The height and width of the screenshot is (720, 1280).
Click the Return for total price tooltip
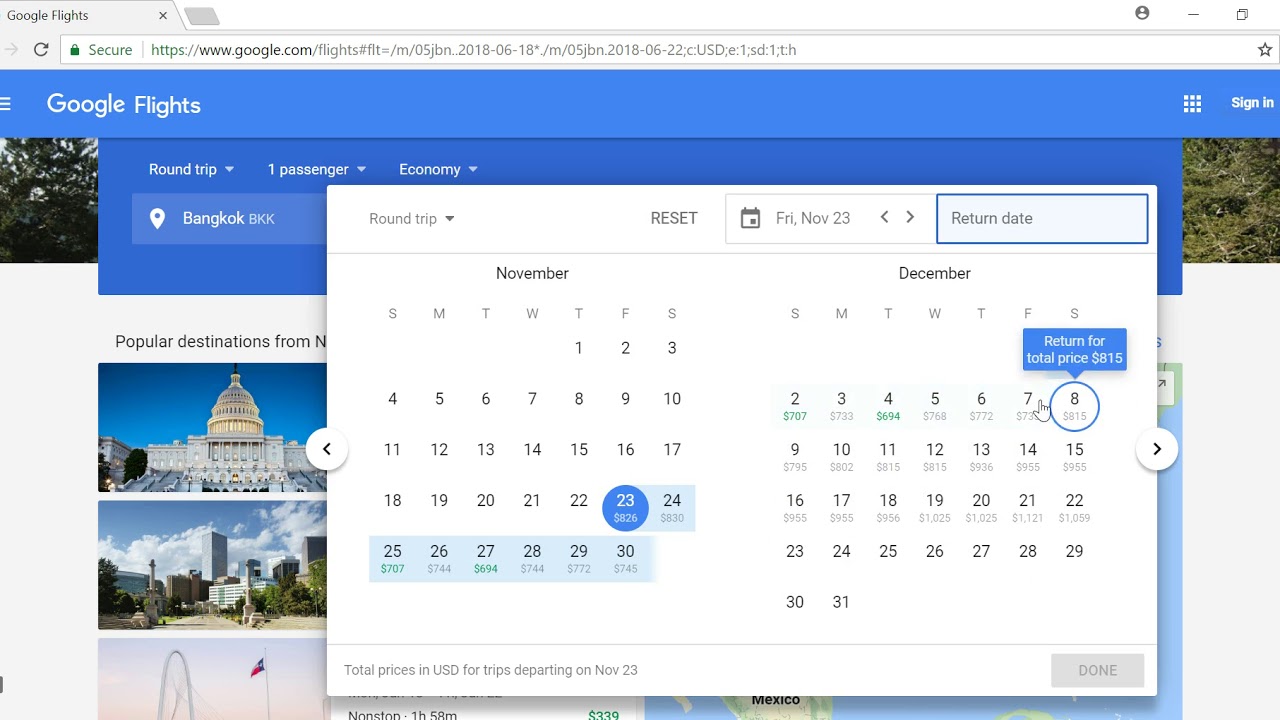coord(1074,349)
